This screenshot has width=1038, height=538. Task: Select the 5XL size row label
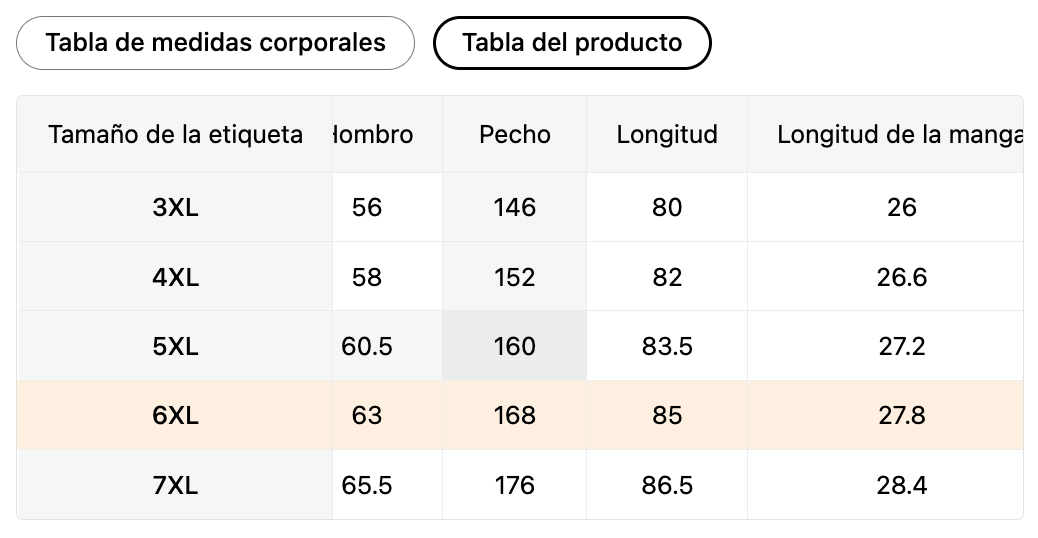175,346
